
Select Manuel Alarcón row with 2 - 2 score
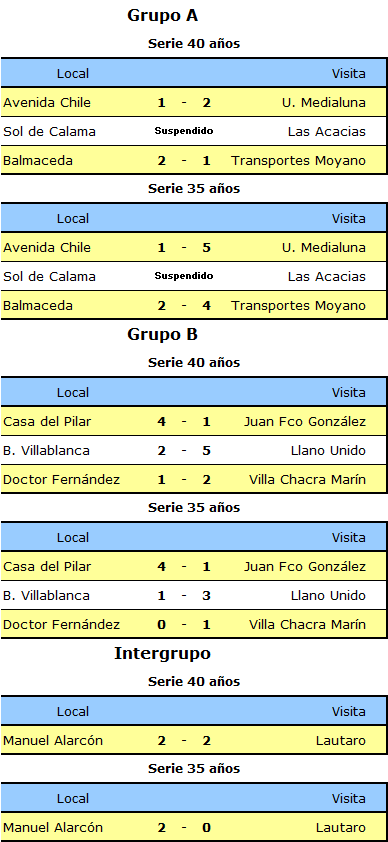tap(194, 741)
